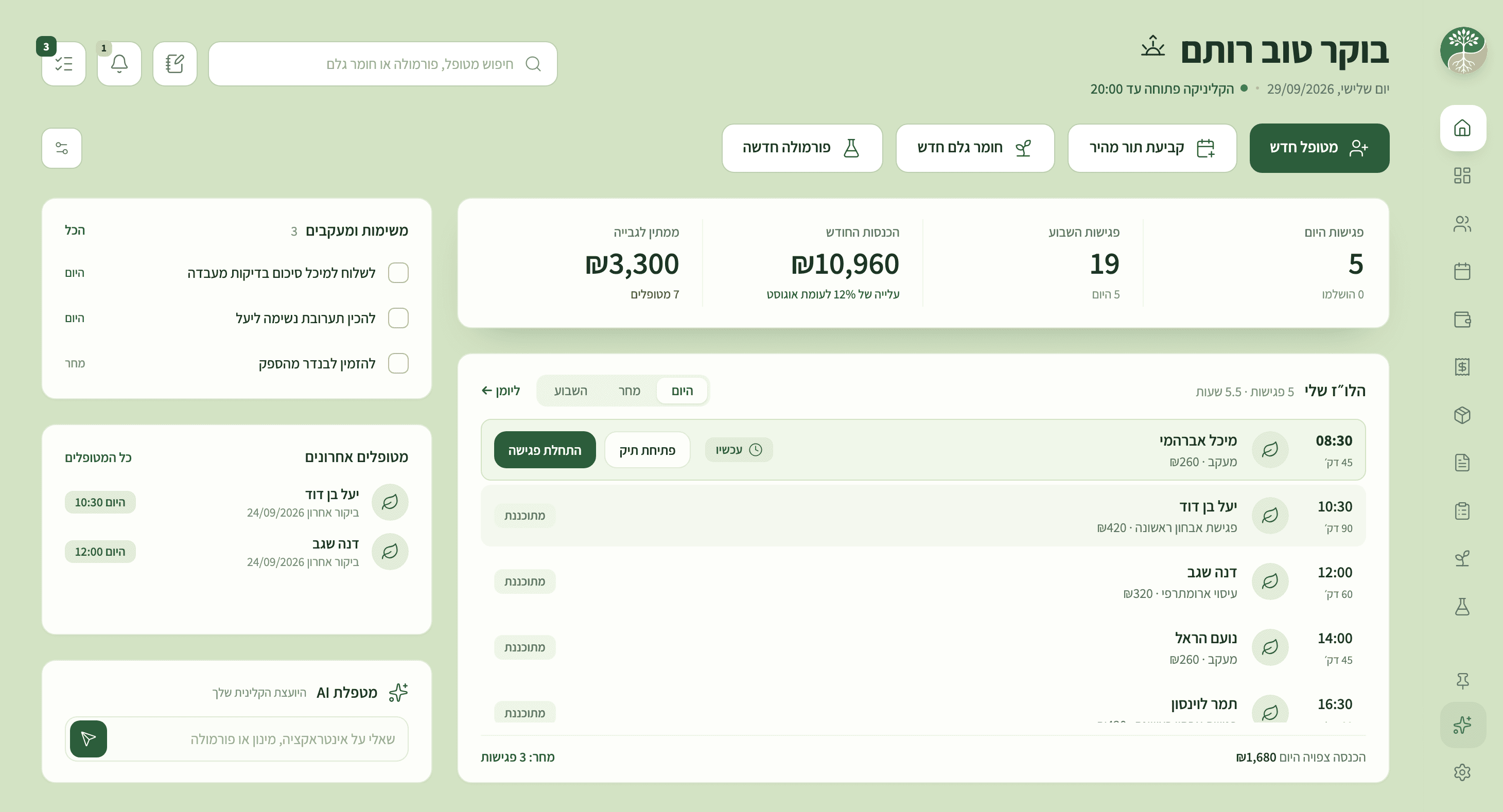
Task: Click the קביעת תור מהיר button
Action: (1152, 148)
